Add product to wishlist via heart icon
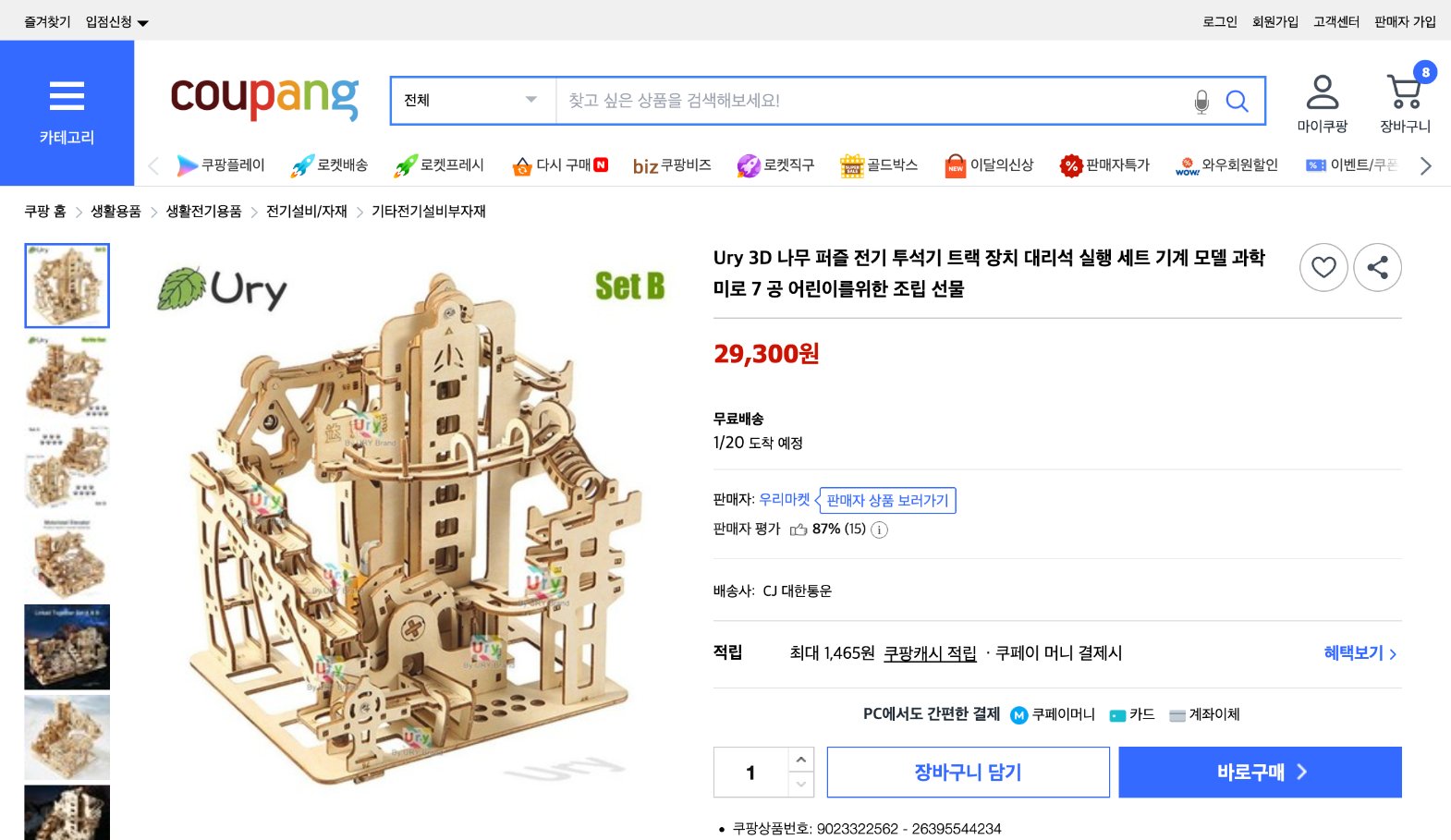 click(1323, 267)
